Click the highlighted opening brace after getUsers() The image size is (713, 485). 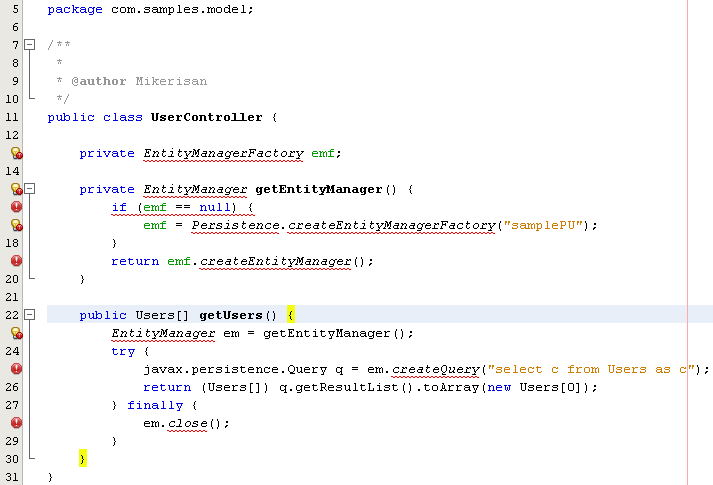pos(291,315)
